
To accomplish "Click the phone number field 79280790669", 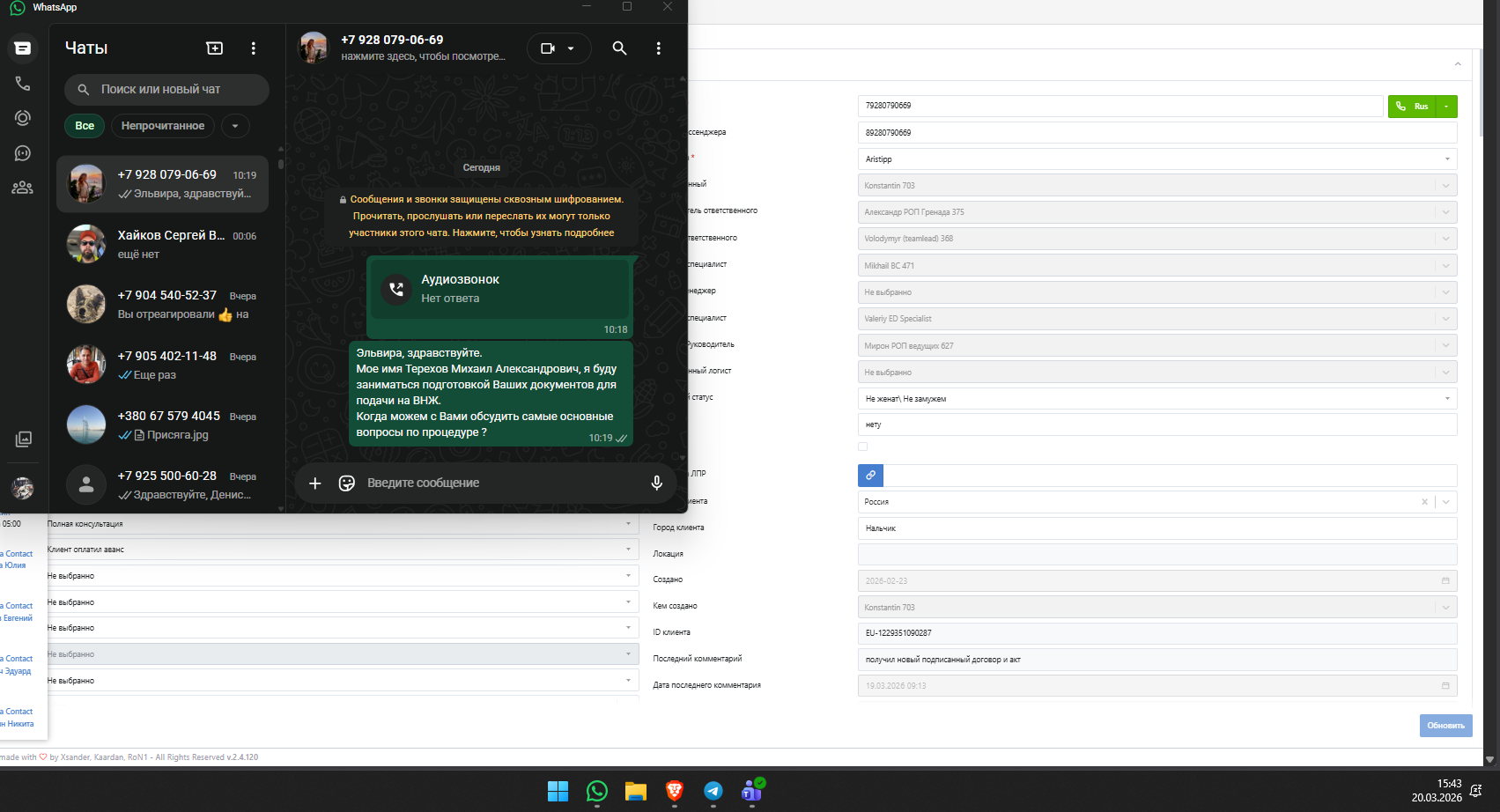I will [x=1119, y=106].
